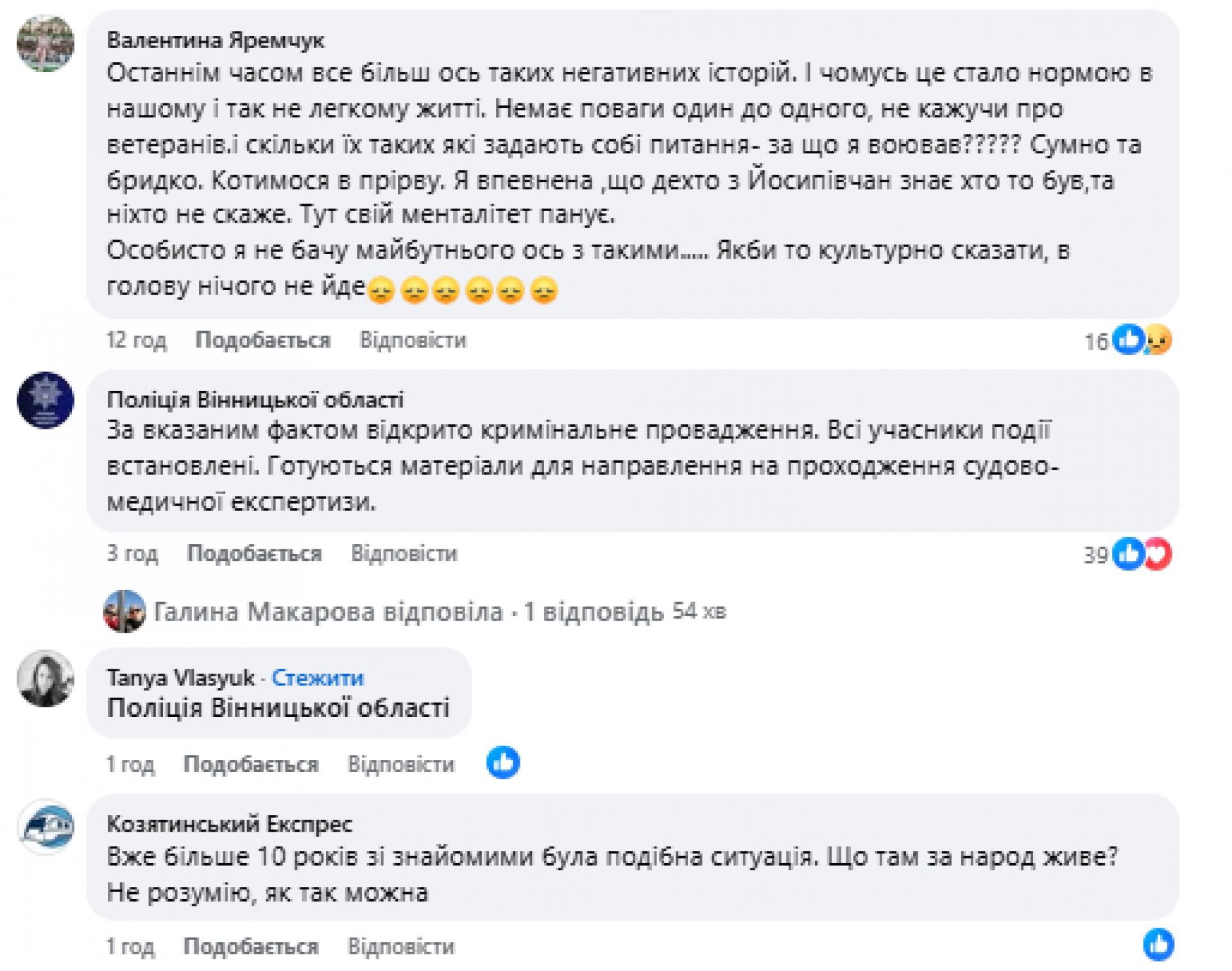Click like reaction icon under Tanya Vlasyuk's comment

(503, 763)
